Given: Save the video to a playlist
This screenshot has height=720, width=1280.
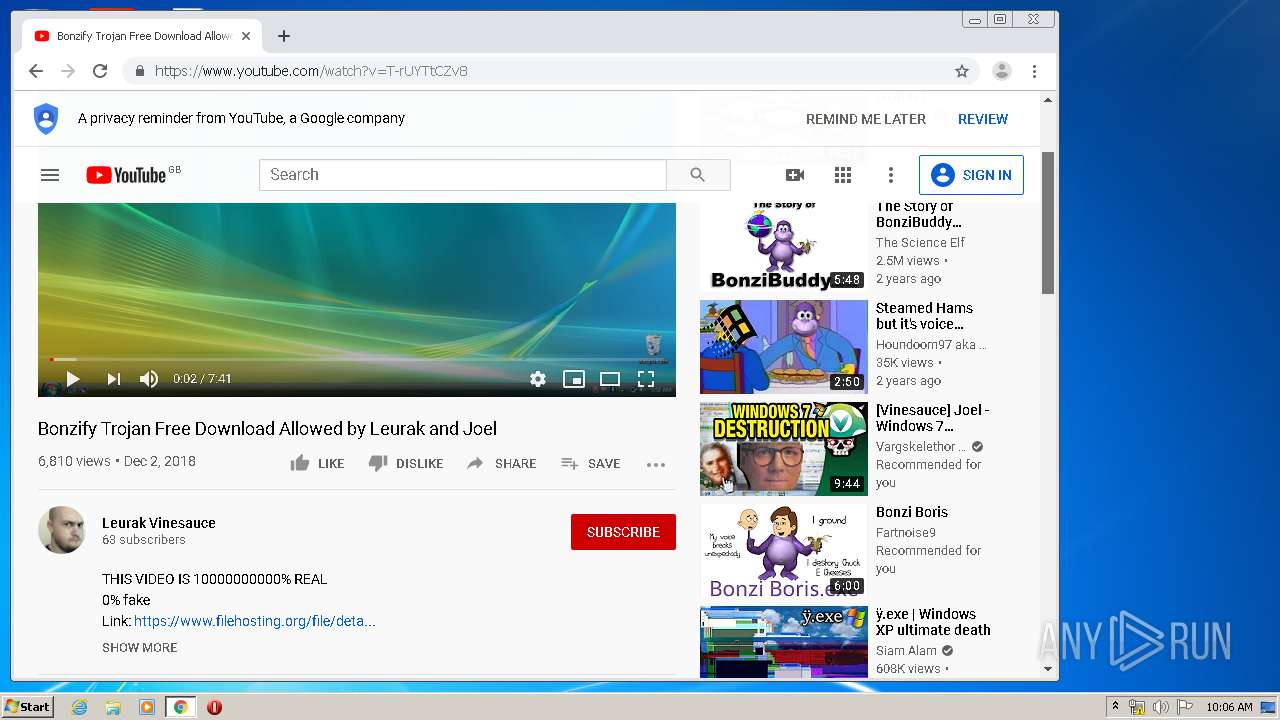Looking at the screenshot, I should [x=591, y=464].
